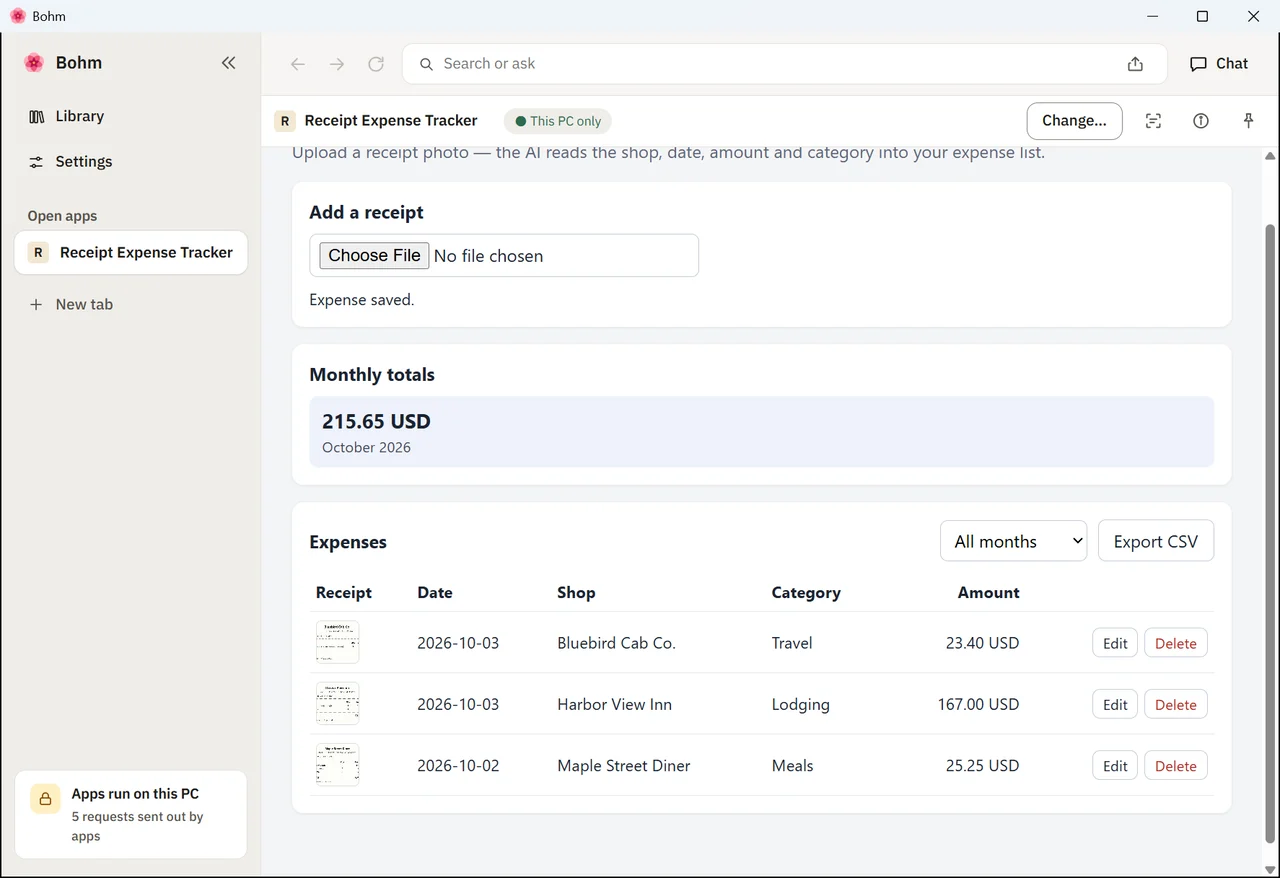Click the lock icon in privacy card
The height and width of the screenshot is (878, 1280).
pyautogui.click(x=44, y=798)
